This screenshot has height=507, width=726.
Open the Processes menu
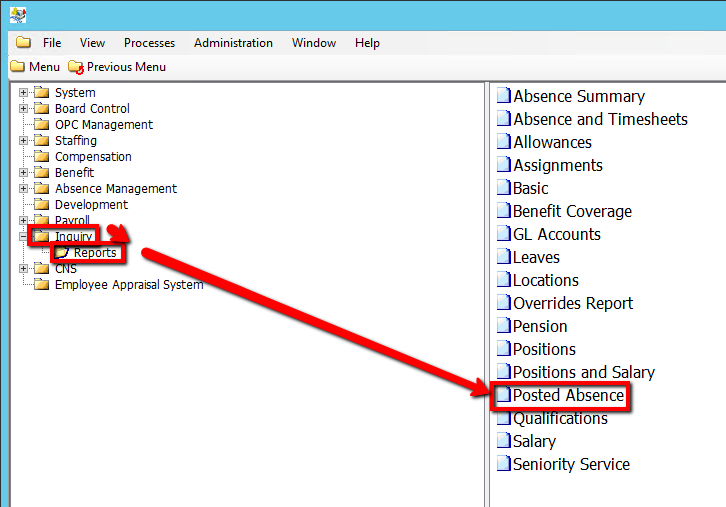pyautogui.click(x=149, y=43)
